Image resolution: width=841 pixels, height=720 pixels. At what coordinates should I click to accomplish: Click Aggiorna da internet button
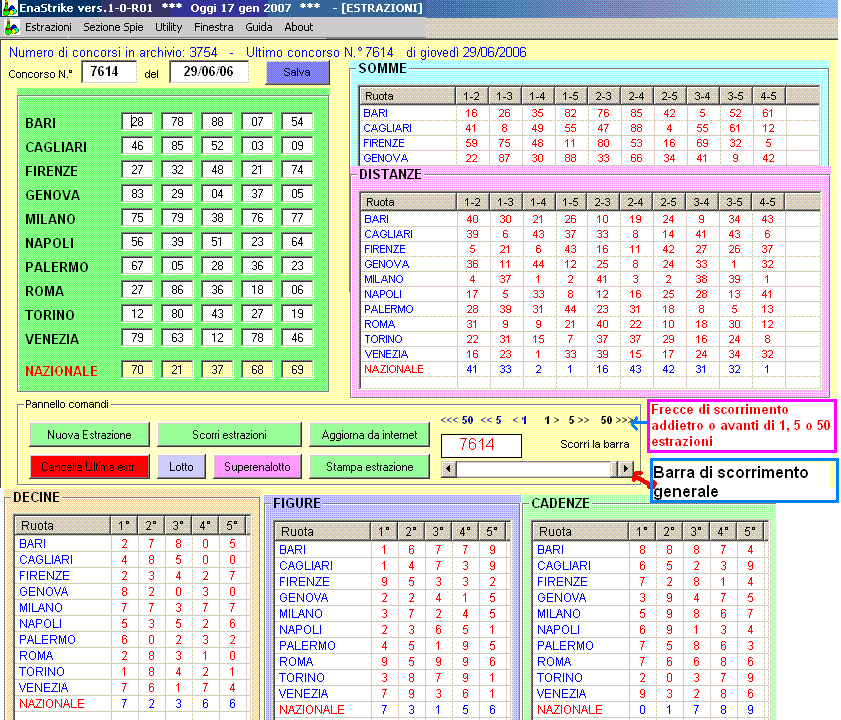(369, 435)
